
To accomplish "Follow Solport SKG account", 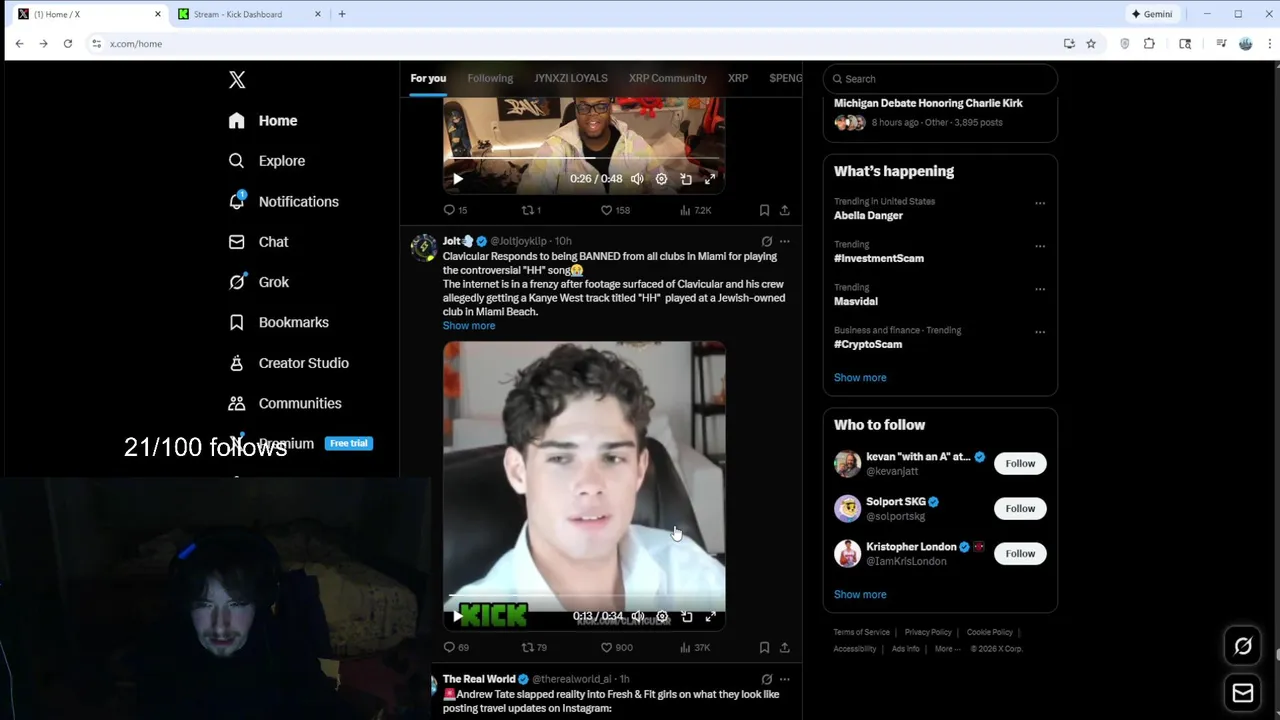I will [1020, 509].
